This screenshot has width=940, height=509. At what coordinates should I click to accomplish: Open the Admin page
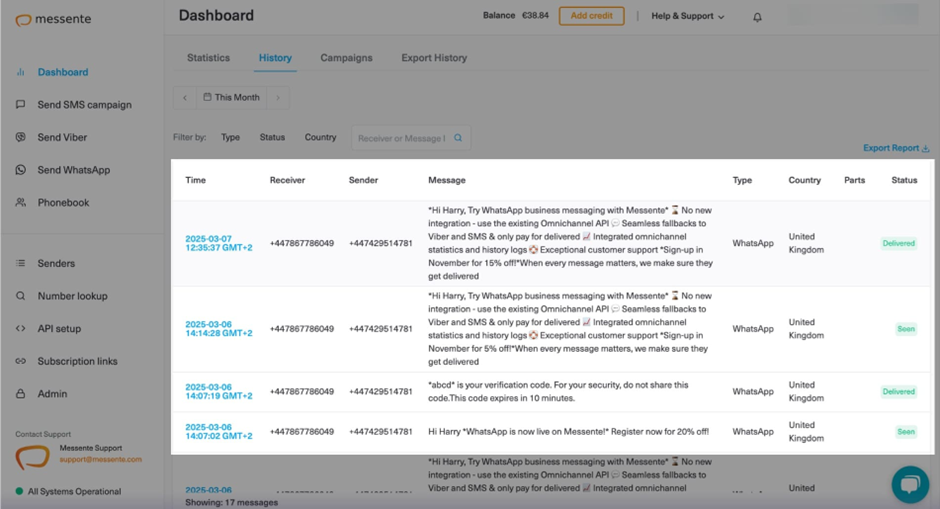[52, 394]
